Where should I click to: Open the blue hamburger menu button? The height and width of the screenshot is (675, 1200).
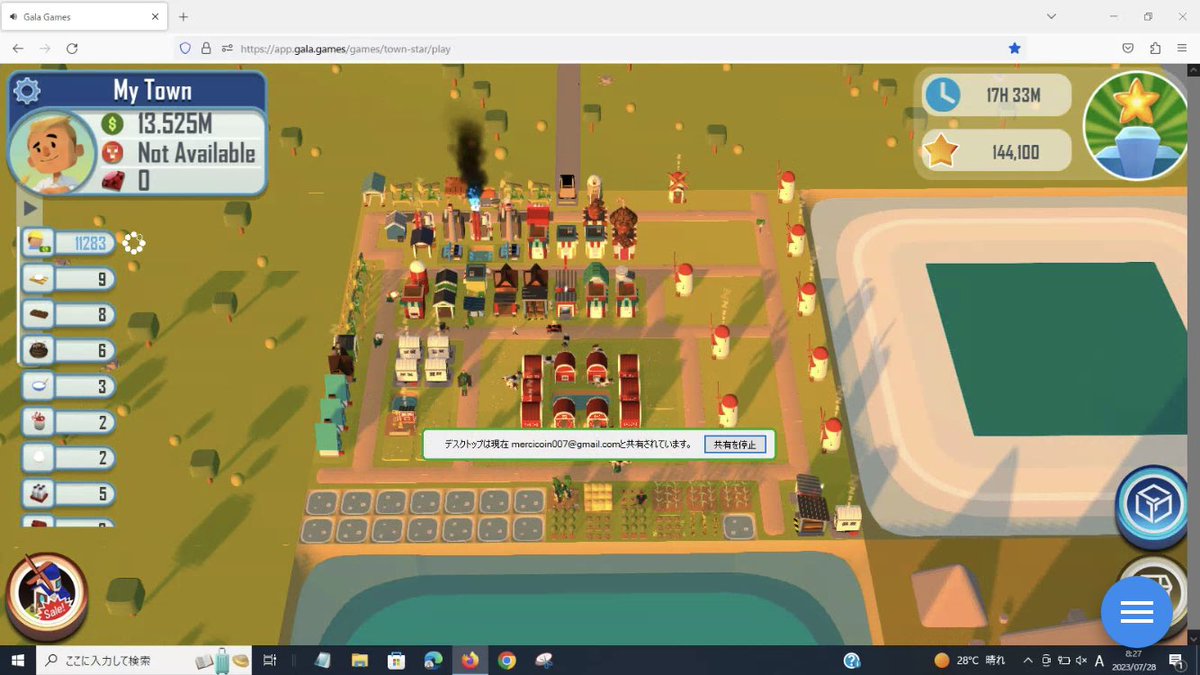(1136, 613)
